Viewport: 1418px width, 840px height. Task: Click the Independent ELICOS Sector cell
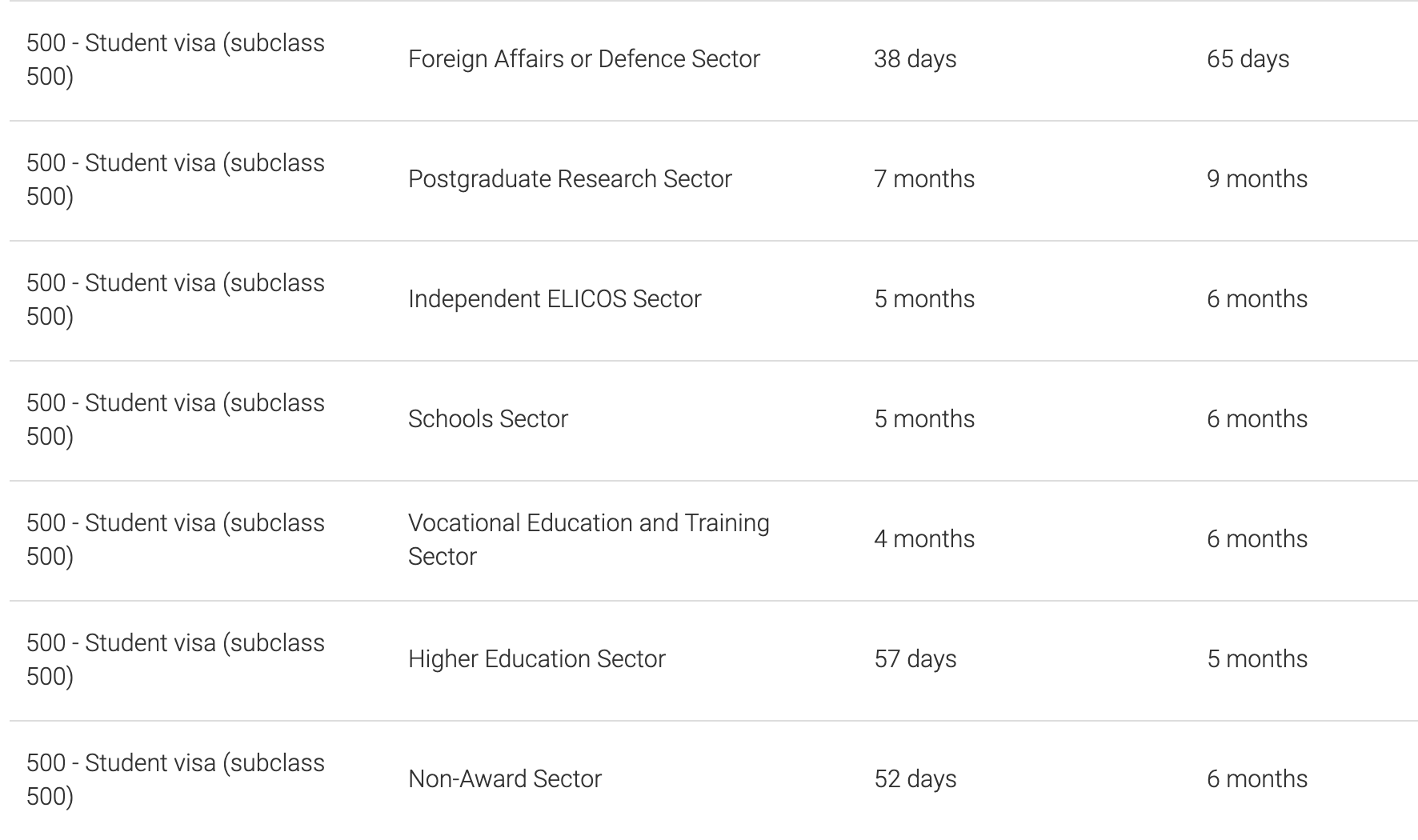click(x=555, y=299)
